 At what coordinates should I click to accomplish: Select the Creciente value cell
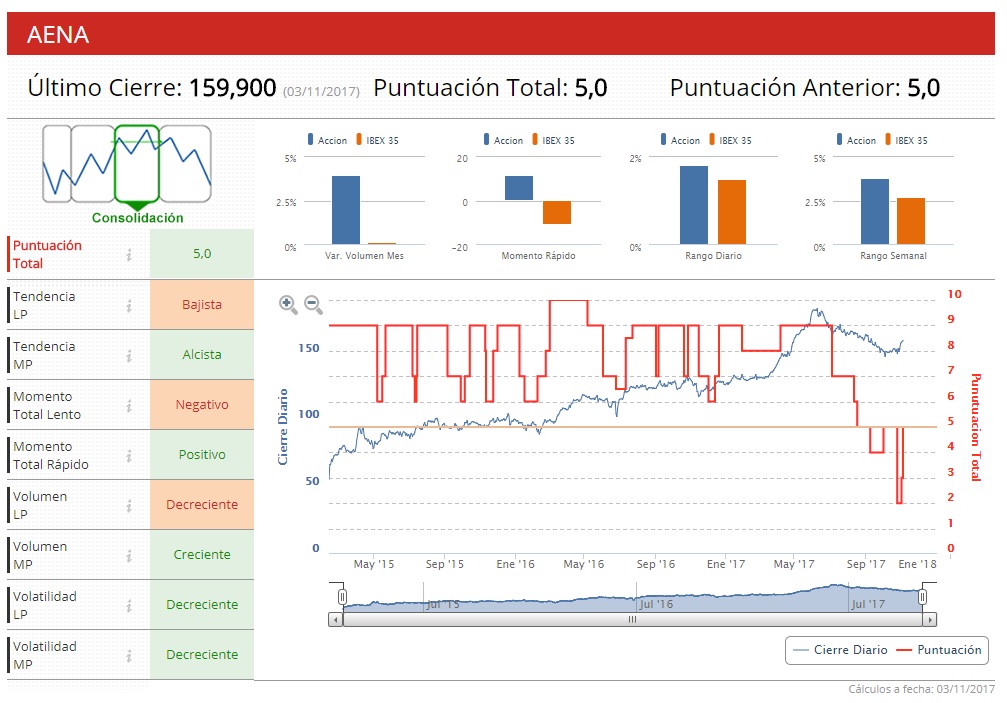click(x=202, y=555)
